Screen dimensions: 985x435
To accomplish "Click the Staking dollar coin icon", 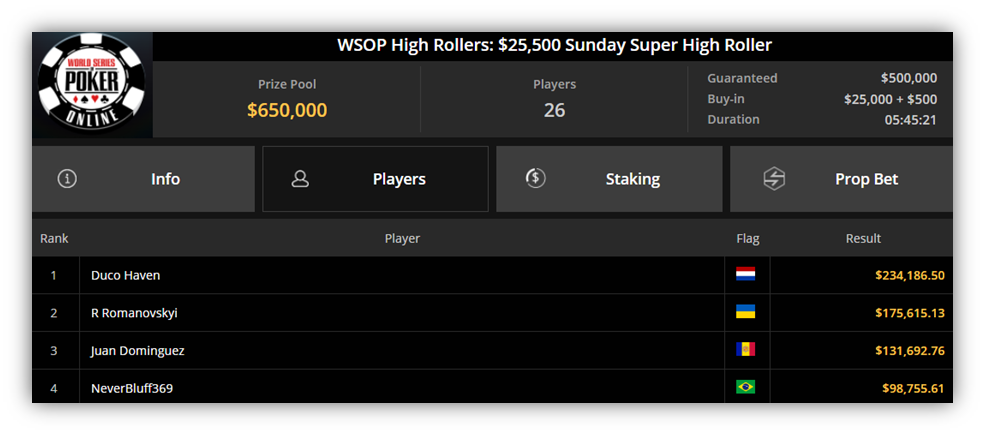I will coord(535,179).
